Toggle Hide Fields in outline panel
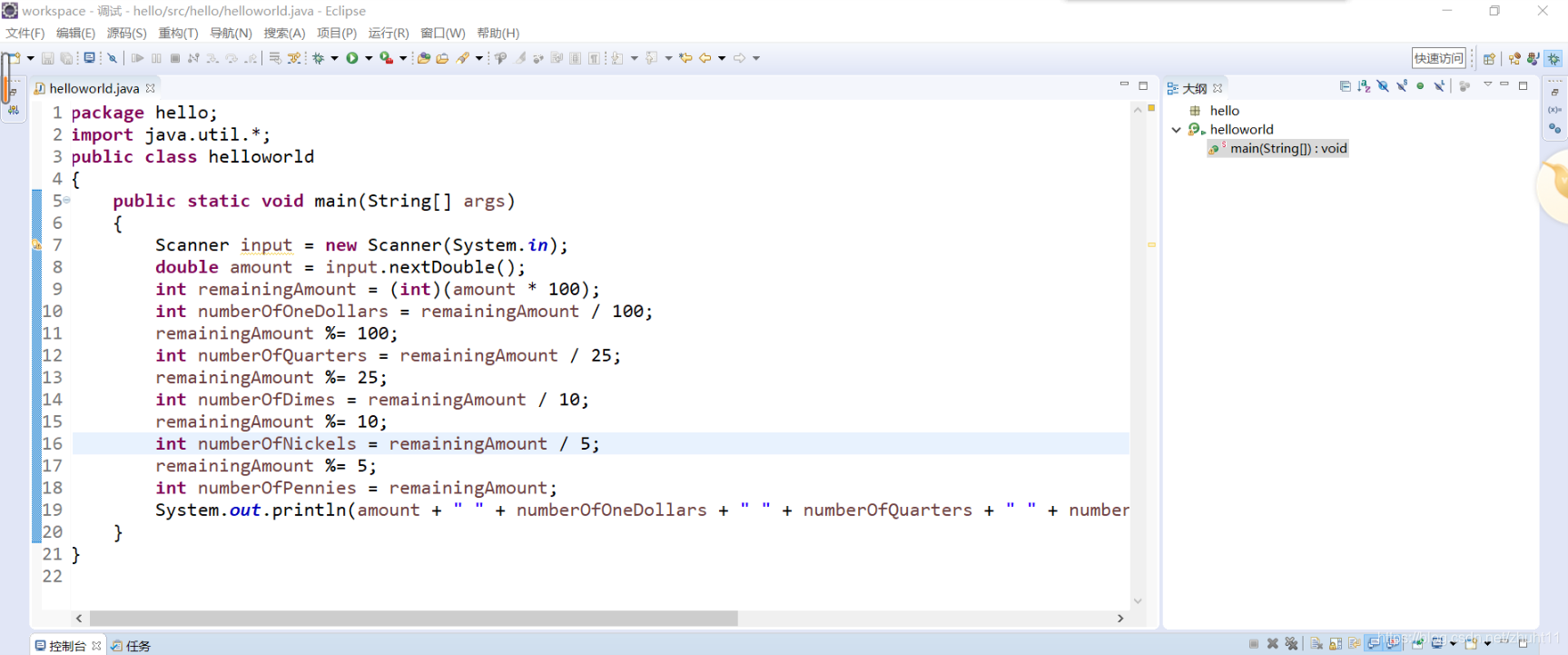Viewport: 1568px width, 655px height. click(1383, 86)
